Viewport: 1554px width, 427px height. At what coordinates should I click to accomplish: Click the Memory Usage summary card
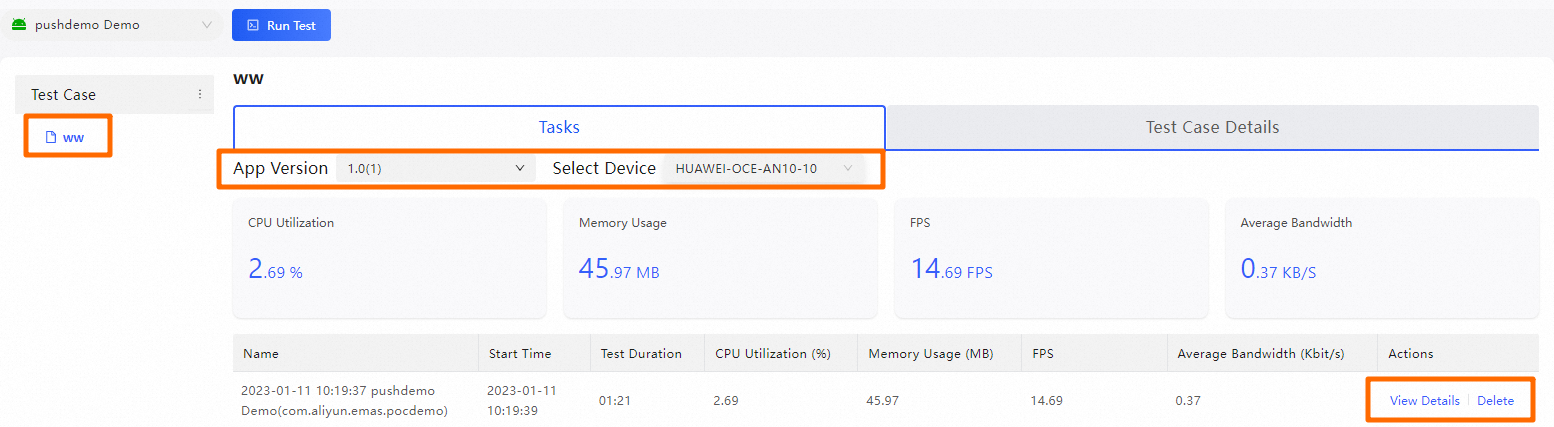pos(720,258)
